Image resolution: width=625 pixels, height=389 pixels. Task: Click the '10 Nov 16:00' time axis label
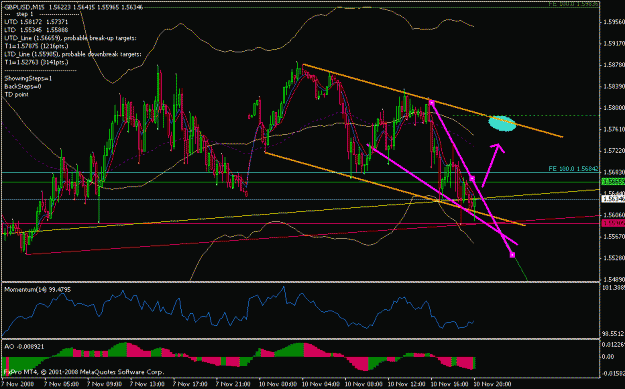[x=449, y=384]
